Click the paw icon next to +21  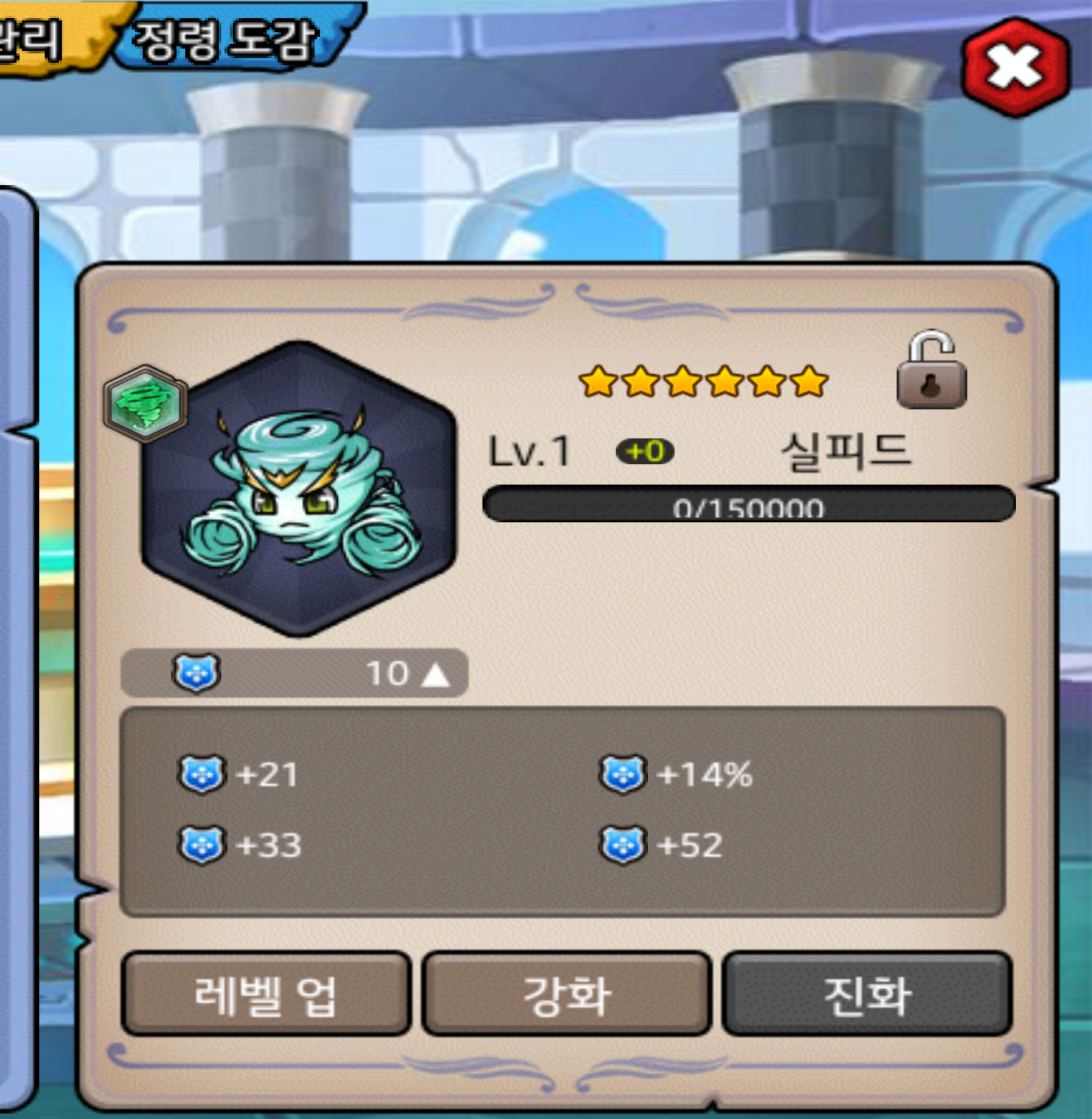tap(203, 775)
